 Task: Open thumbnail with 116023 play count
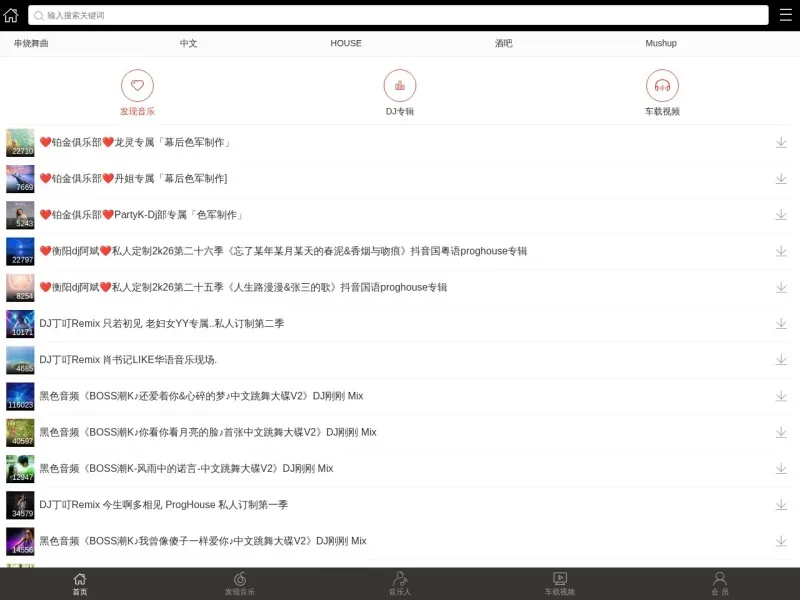pyautogui.click(x=20, y=396)
